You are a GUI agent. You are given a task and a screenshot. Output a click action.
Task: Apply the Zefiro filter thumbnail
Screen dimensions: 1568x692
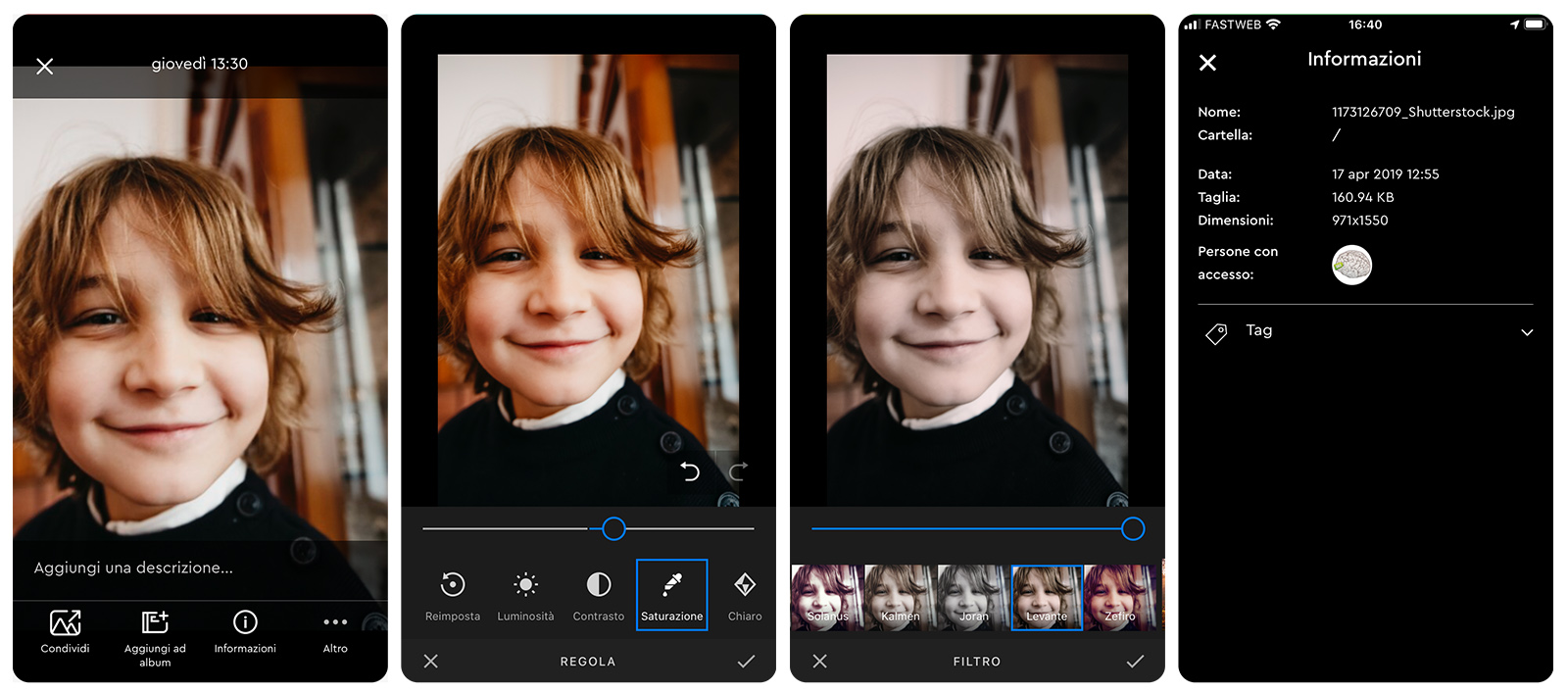(1120, 597)
